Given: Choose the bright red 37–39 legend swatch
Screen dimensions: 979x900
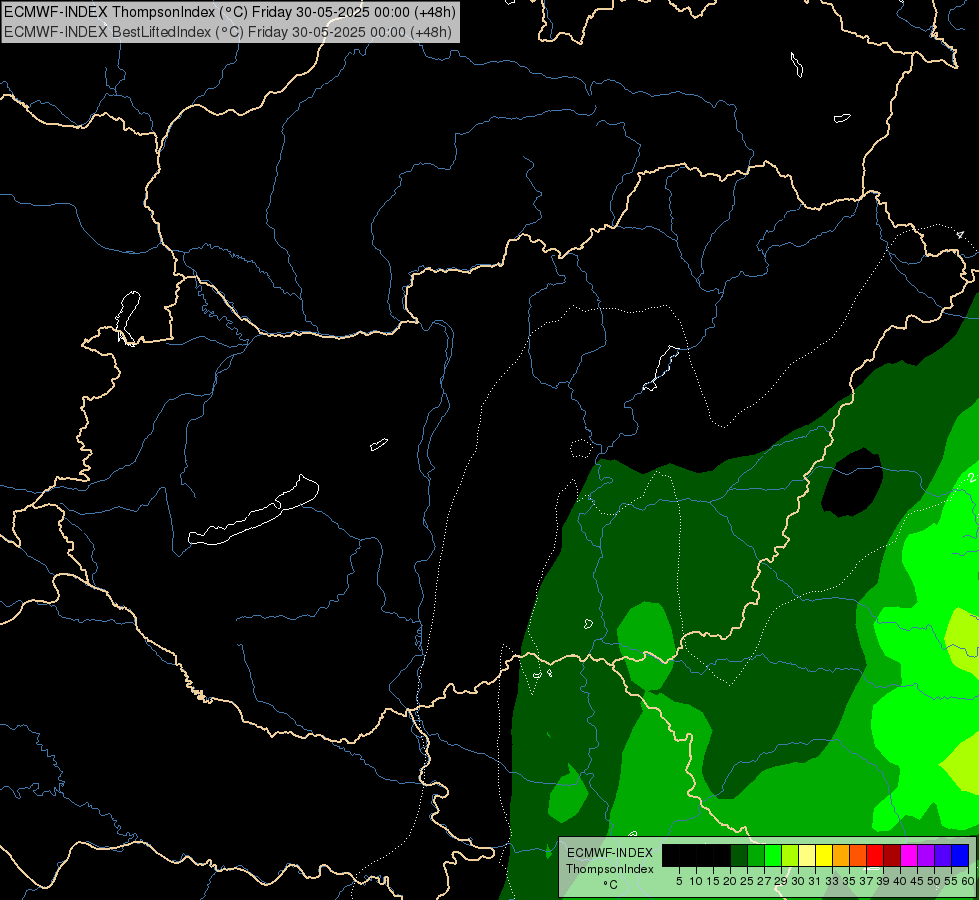Looking at the screenshot, I should coord(875,855).
